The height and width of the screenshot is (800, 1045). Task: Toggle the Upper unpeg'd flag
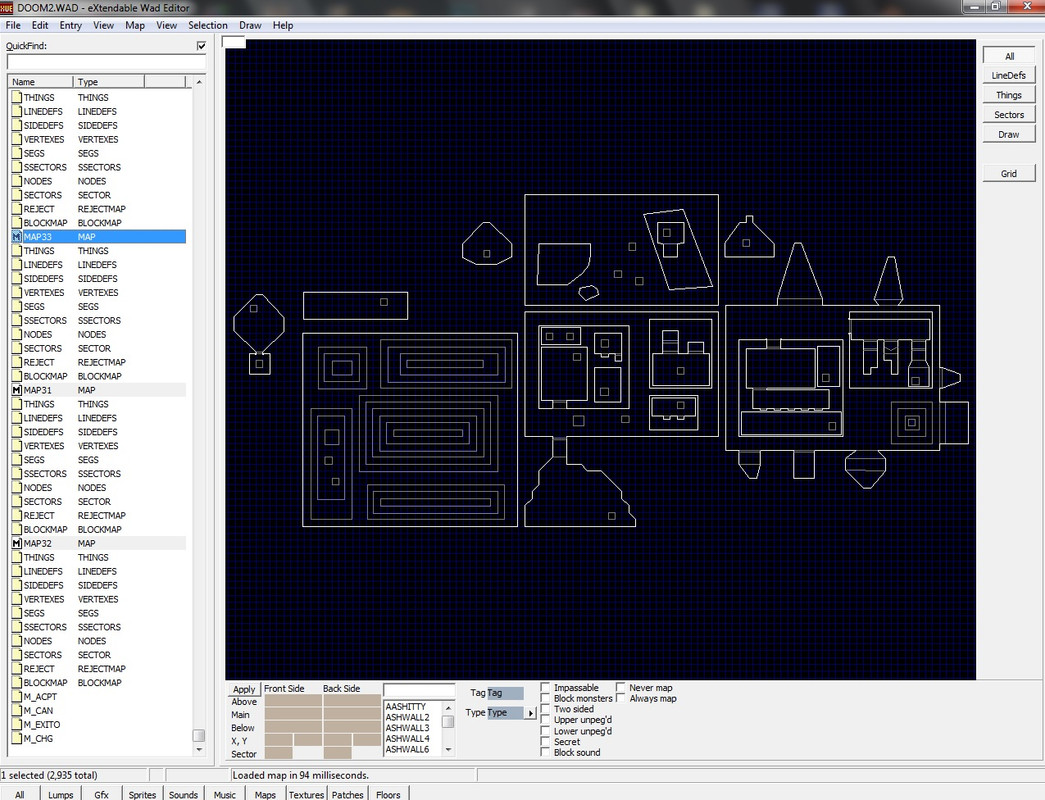click(545, 720)
